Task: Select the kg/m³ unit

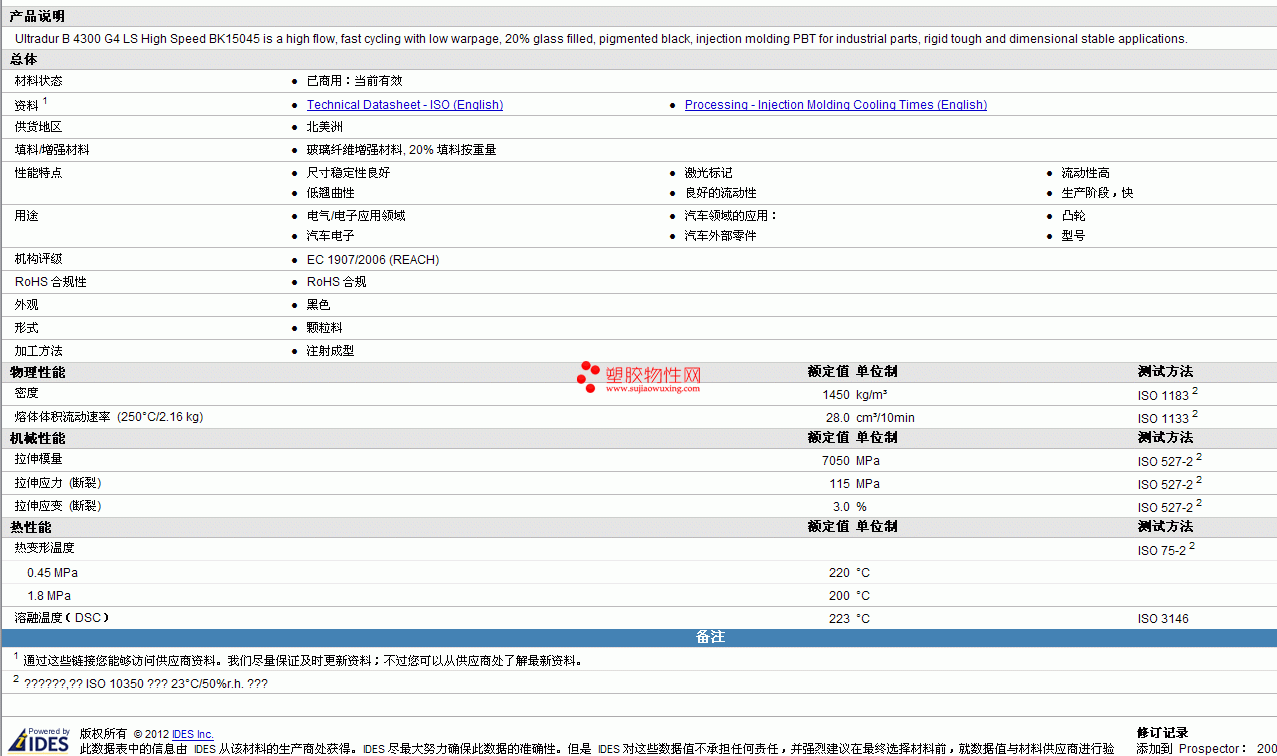Action: [x=871, y=395]
